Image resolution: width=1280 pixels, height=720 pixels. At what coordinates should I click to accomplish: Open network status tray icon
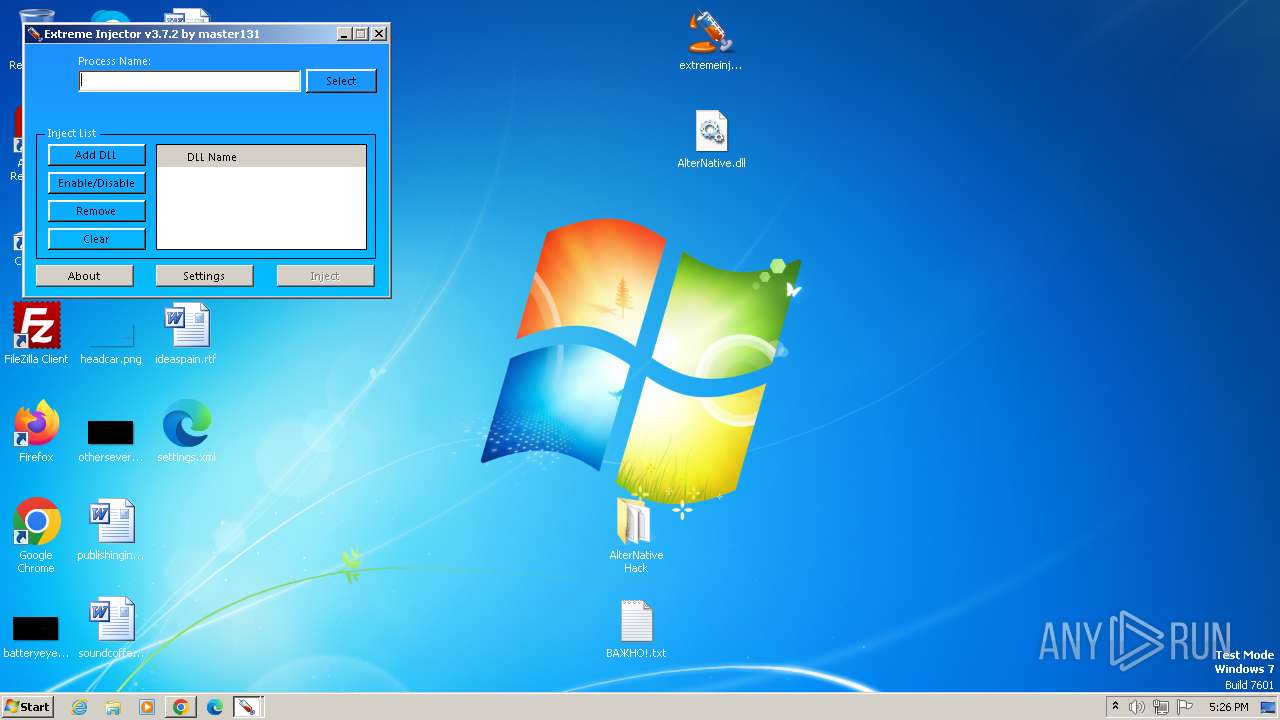(x=1161, y=707)
